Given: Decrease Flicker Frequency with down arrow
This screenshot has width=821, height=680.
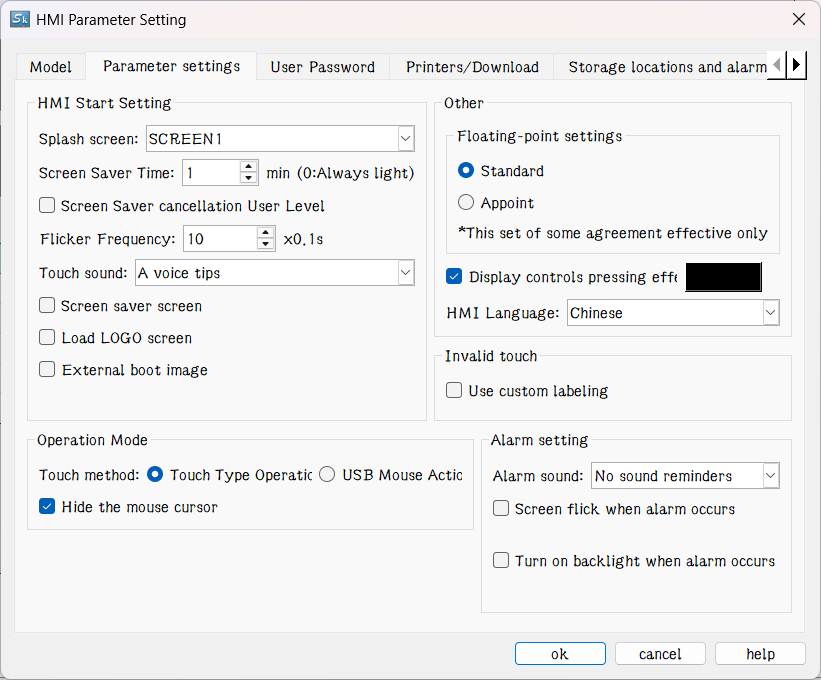Looking at the screenshot, I should click(x=265, y=244).
